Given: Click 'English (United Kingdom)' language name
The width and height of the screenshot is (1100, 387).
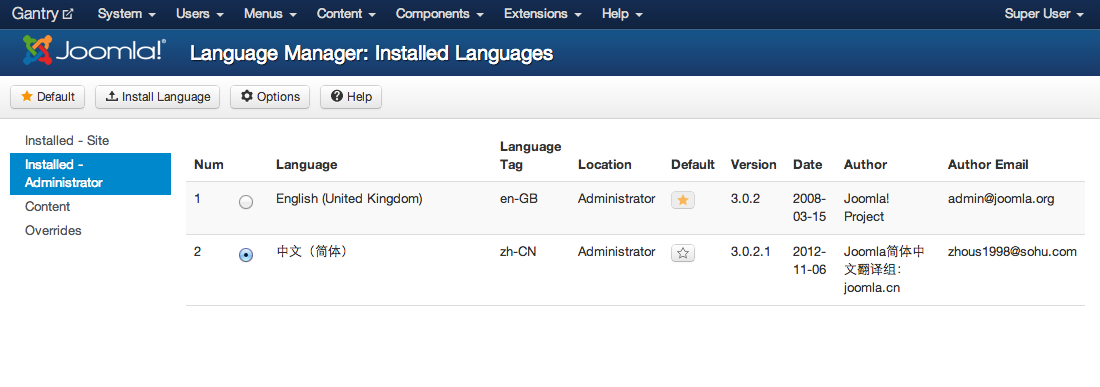Looking at the screenshot, I should (349, 199).
